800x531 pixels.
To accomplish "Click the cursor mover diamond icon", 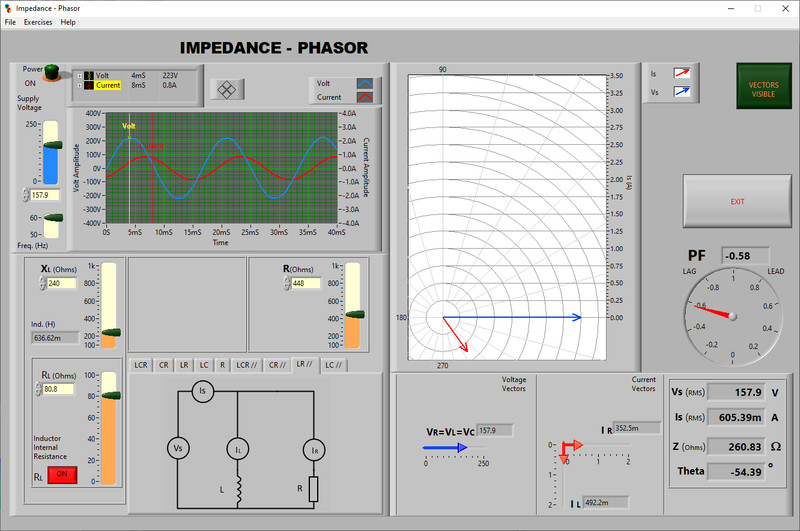I will pyautogui.click(x=227, y=90).
